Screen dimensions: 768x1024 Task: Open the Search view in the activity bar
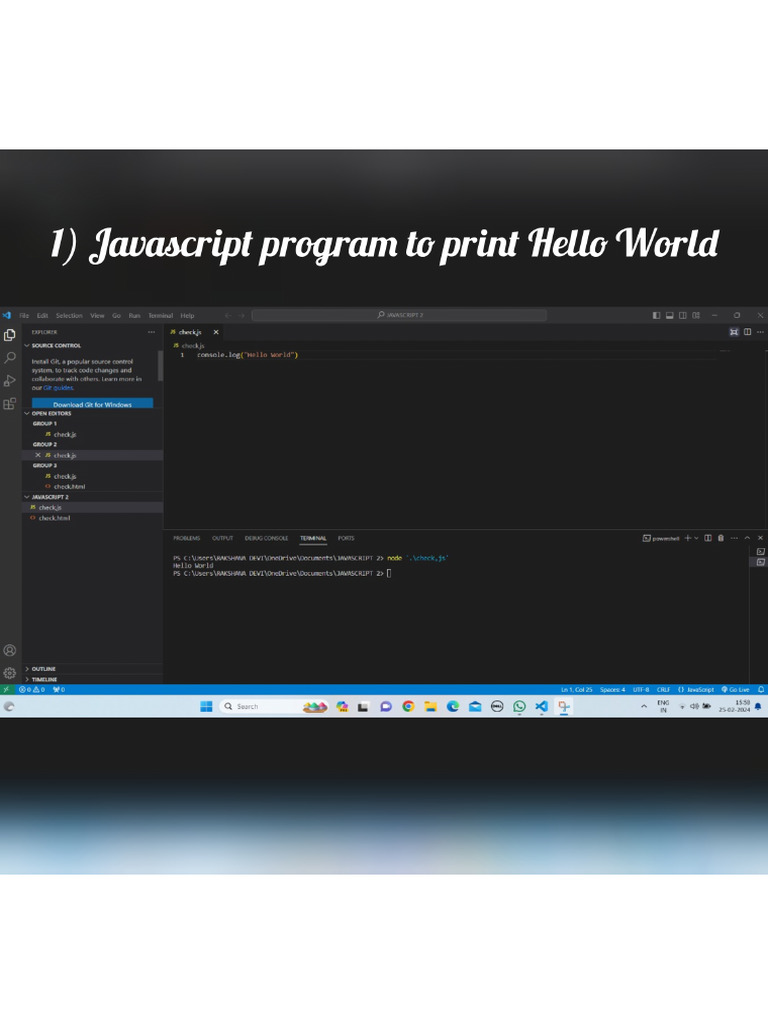pyautogui.click(x=10, y=357)
